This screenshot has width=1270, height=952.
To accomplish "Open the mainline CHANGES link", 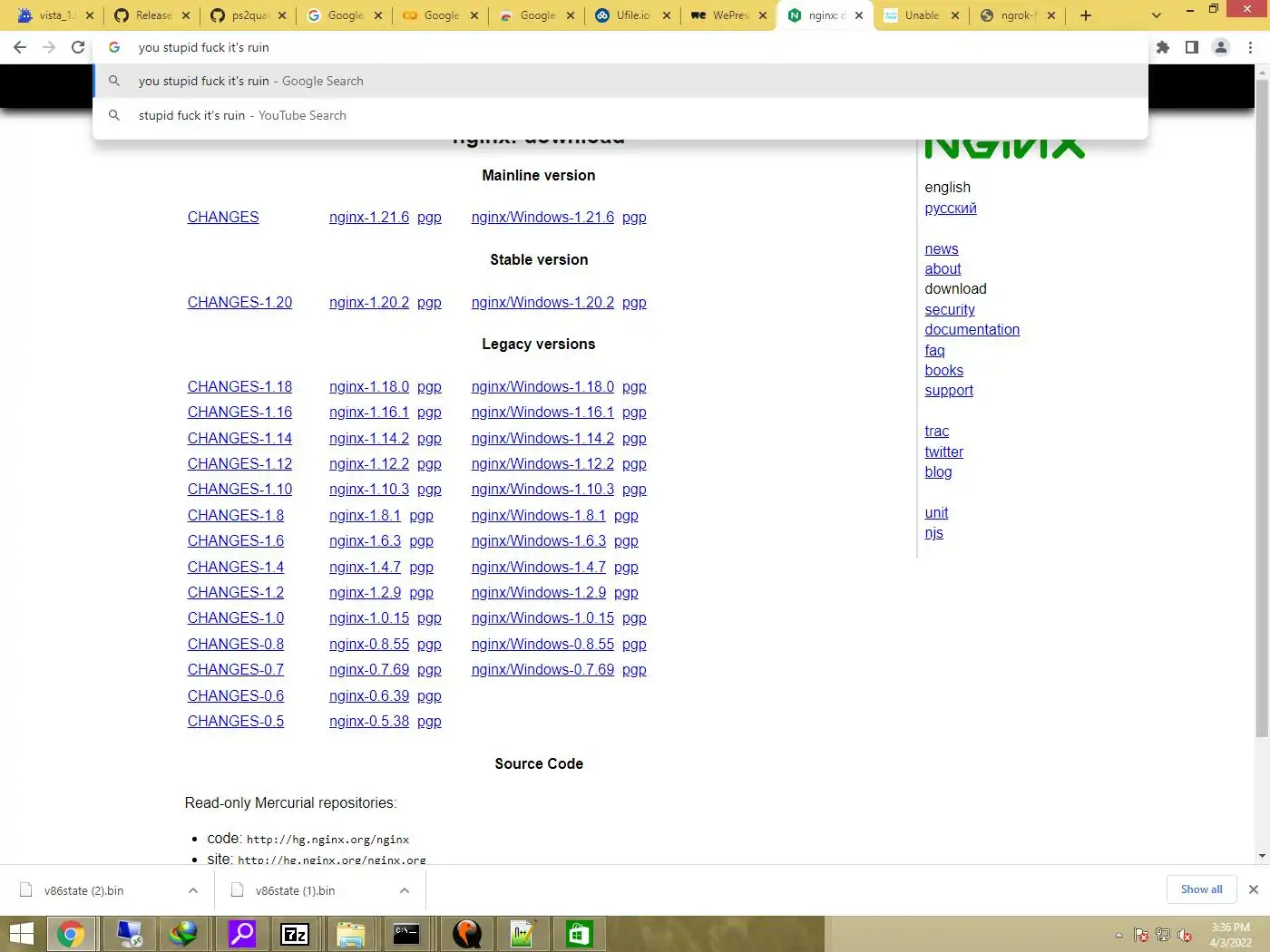I will coord(223,217).
